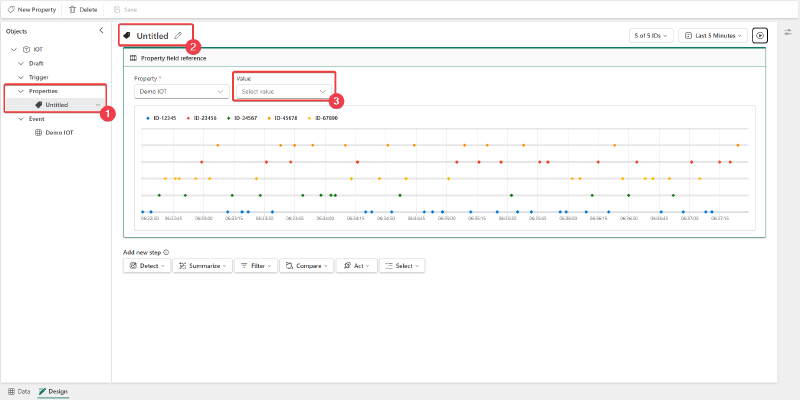Image resolution: width=800 pixels, height=400 pixels.
Task: Click the pencil icon to rename Untitled
Action: point(178,36)
